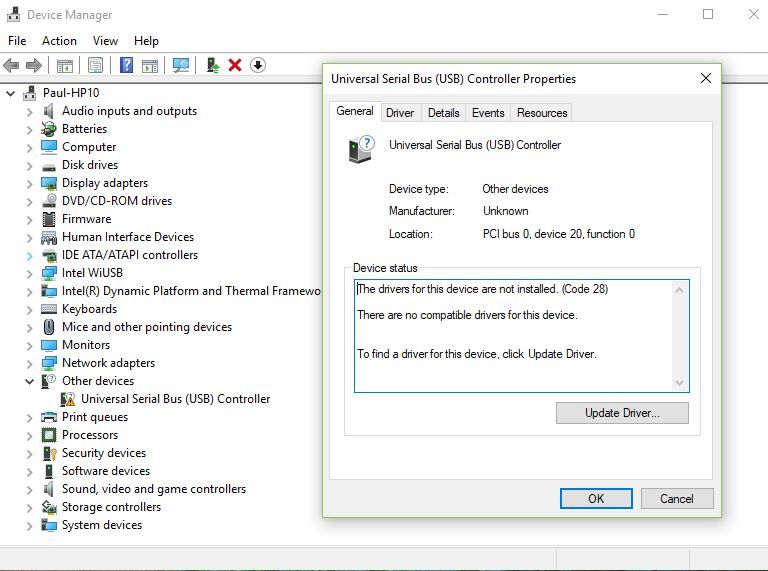
Task: Click the Firmware chip icon
Action: (x=48, y=219)
